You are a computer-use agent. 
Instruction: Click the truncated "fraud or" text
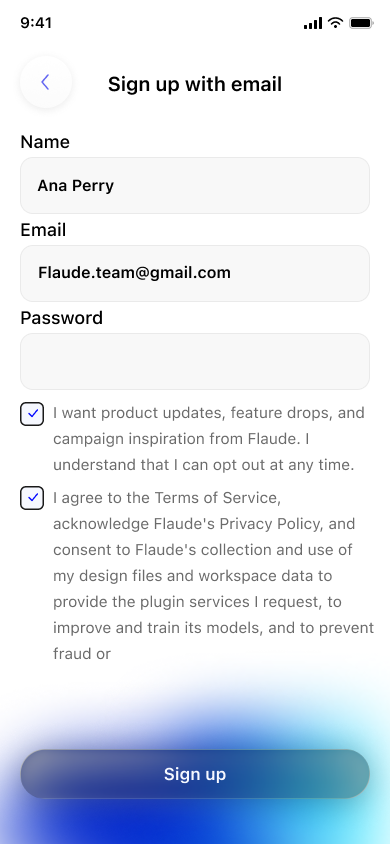click(82, 653)
